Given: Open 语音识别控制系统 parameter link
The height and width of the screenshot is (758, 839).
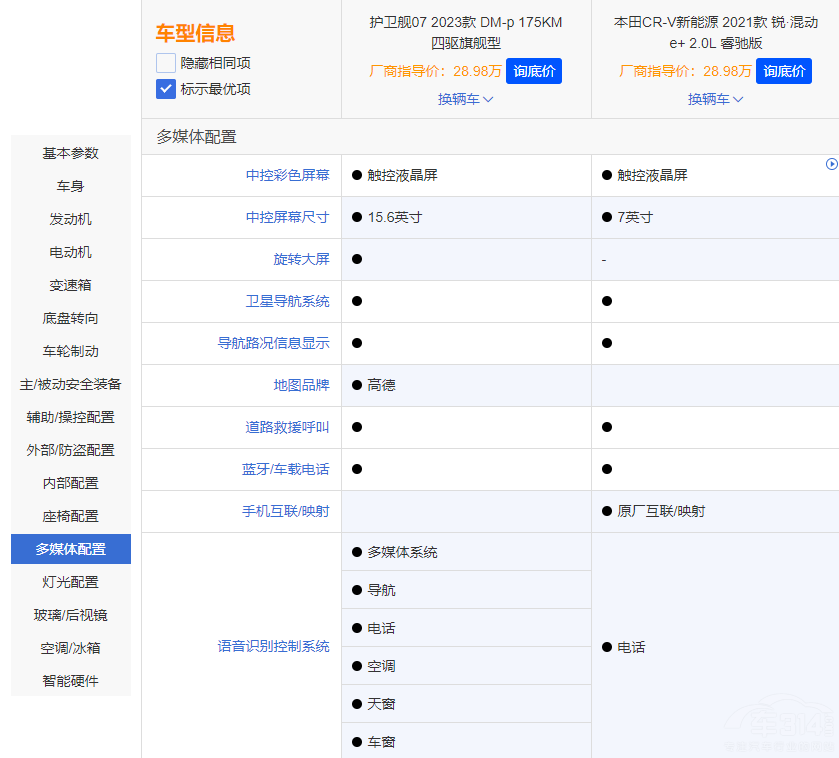Looking at the screenshot, I should (273, 646).
